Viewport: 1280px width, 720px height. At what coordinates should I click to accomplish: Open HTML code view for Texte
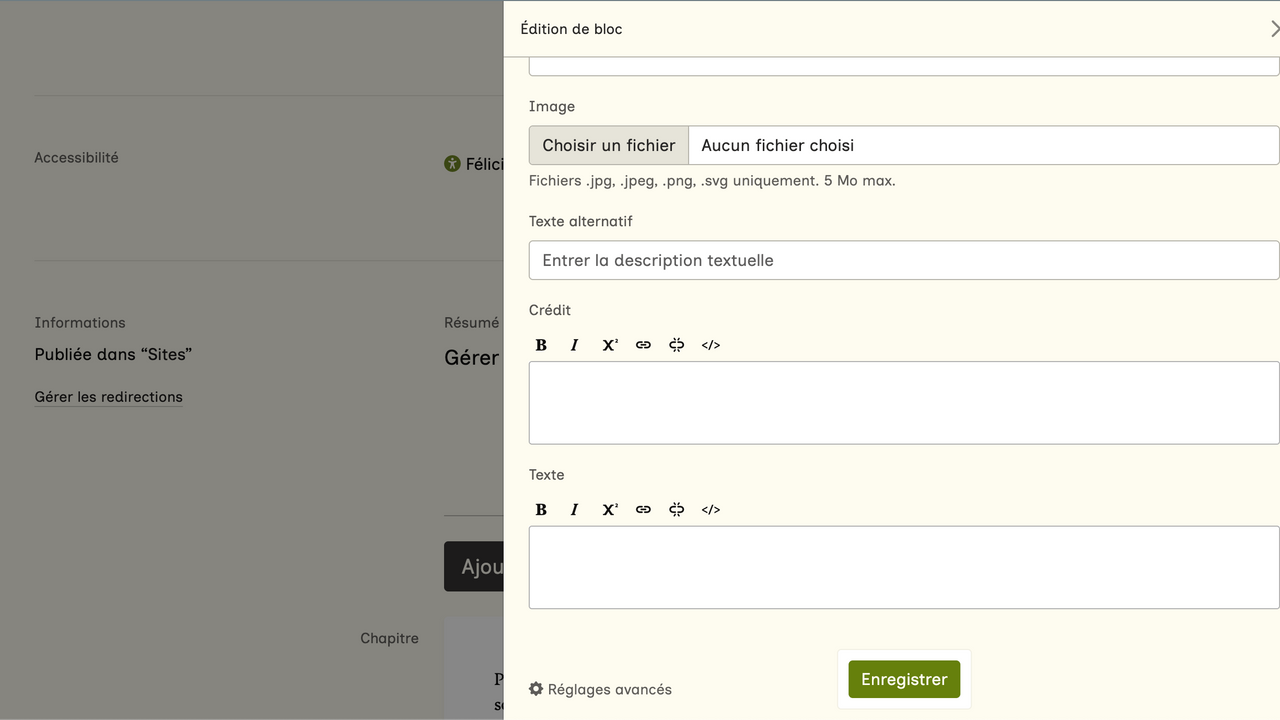(711, 510)
